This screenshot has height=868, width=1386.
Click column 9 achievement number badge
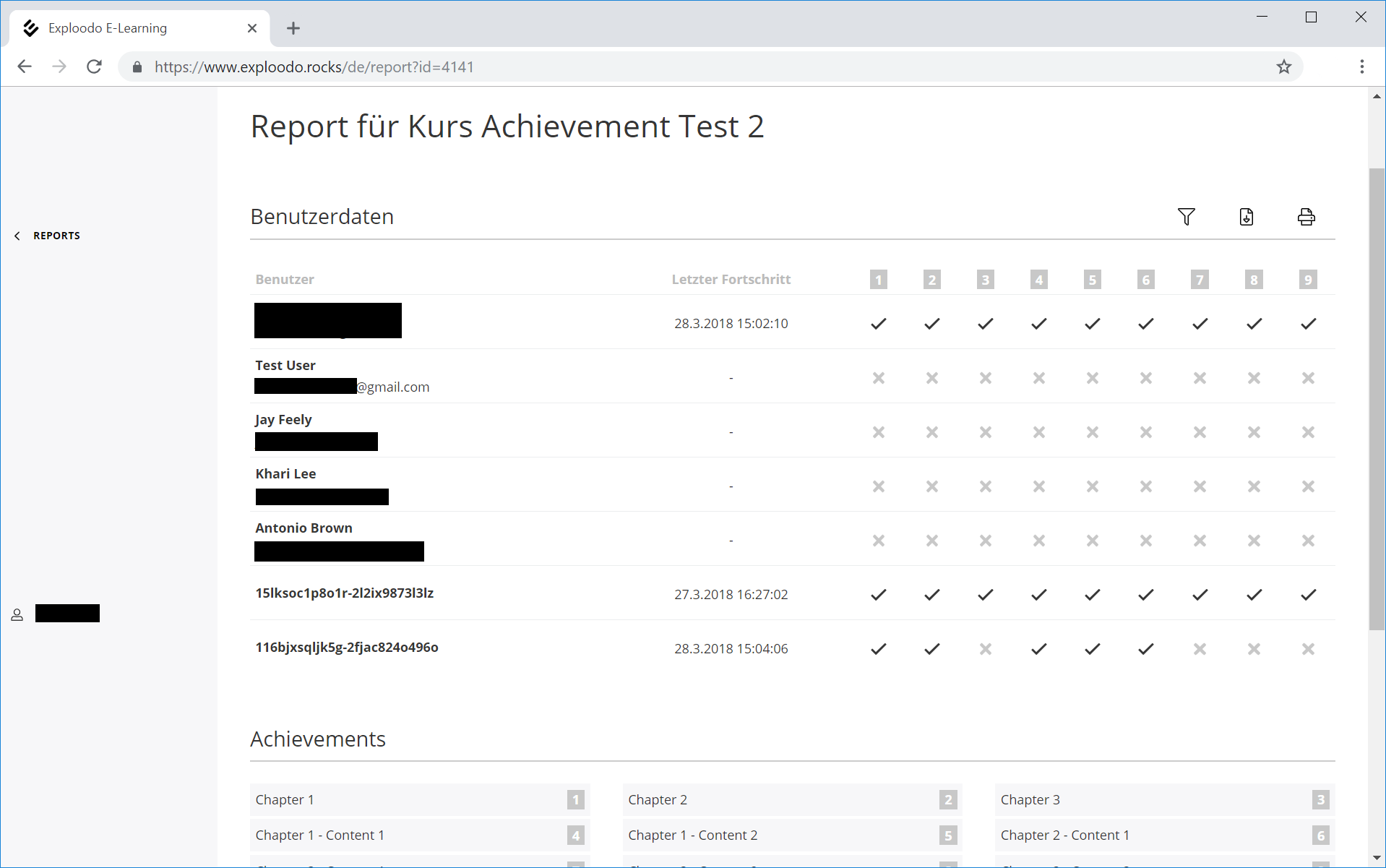[x=1307, y=280]
